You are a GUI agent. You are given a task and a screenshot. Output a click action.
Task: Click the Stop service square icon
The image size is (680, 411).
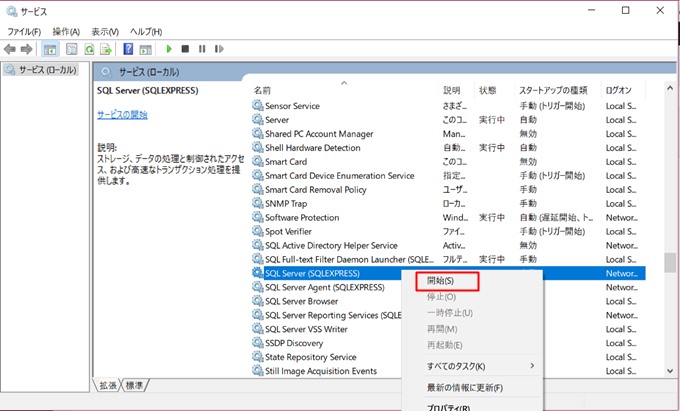(185, 49)
